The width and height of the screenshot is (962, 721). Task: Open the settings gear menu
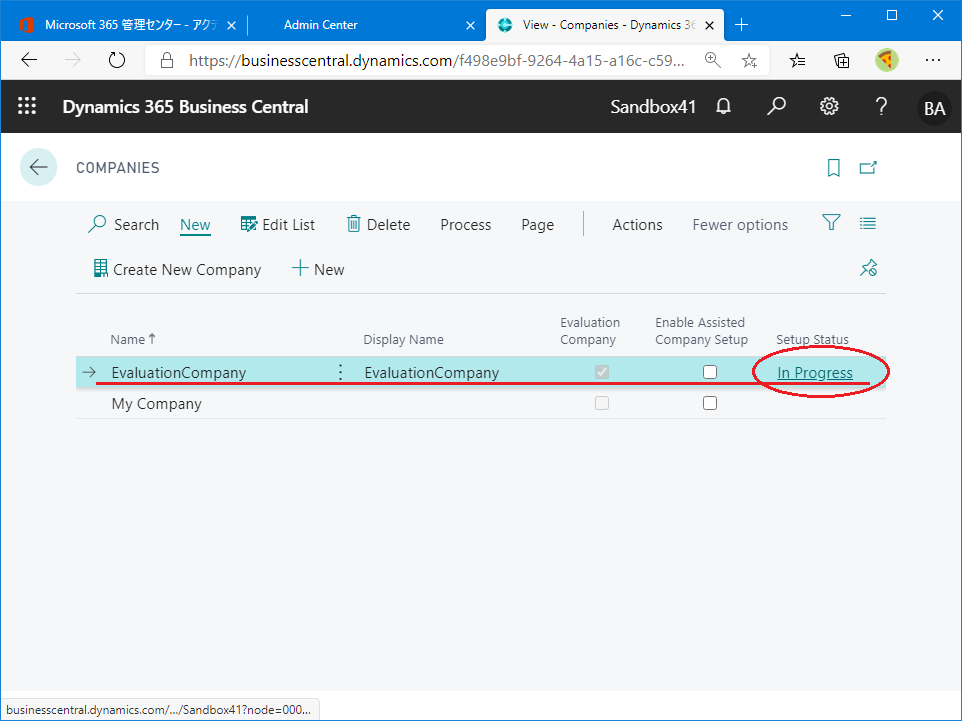pyautogui.click(x=829, y=107)
